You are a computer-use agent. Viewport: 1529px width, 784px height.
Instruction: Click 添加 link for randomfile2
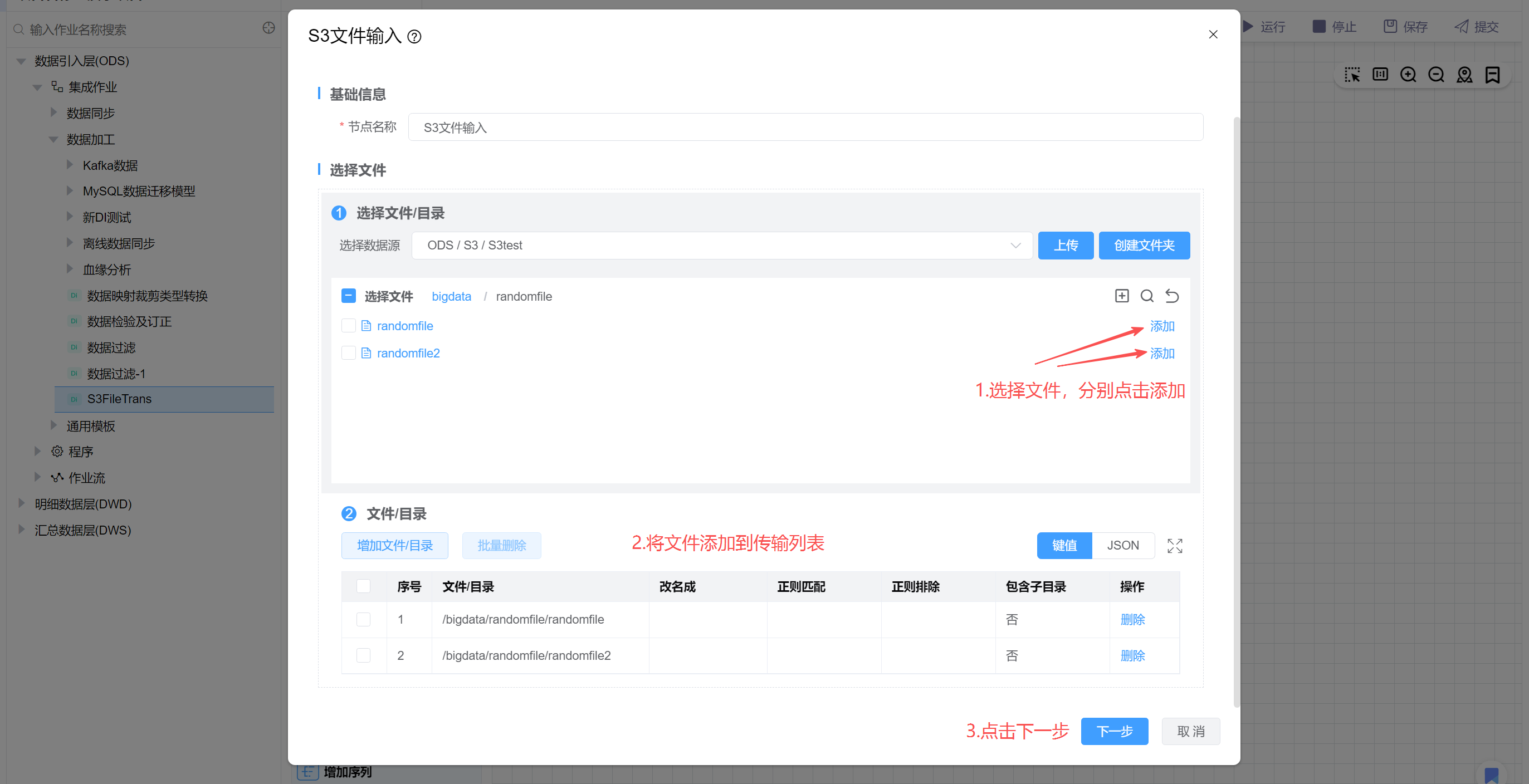pyautogui.click(x=1161, y=353)
